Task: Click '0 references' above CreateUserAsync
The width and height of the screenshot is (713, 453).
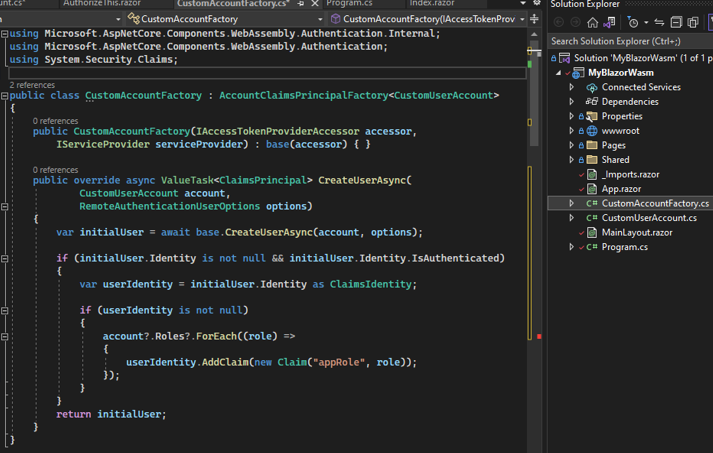Action: pos(55,170)
